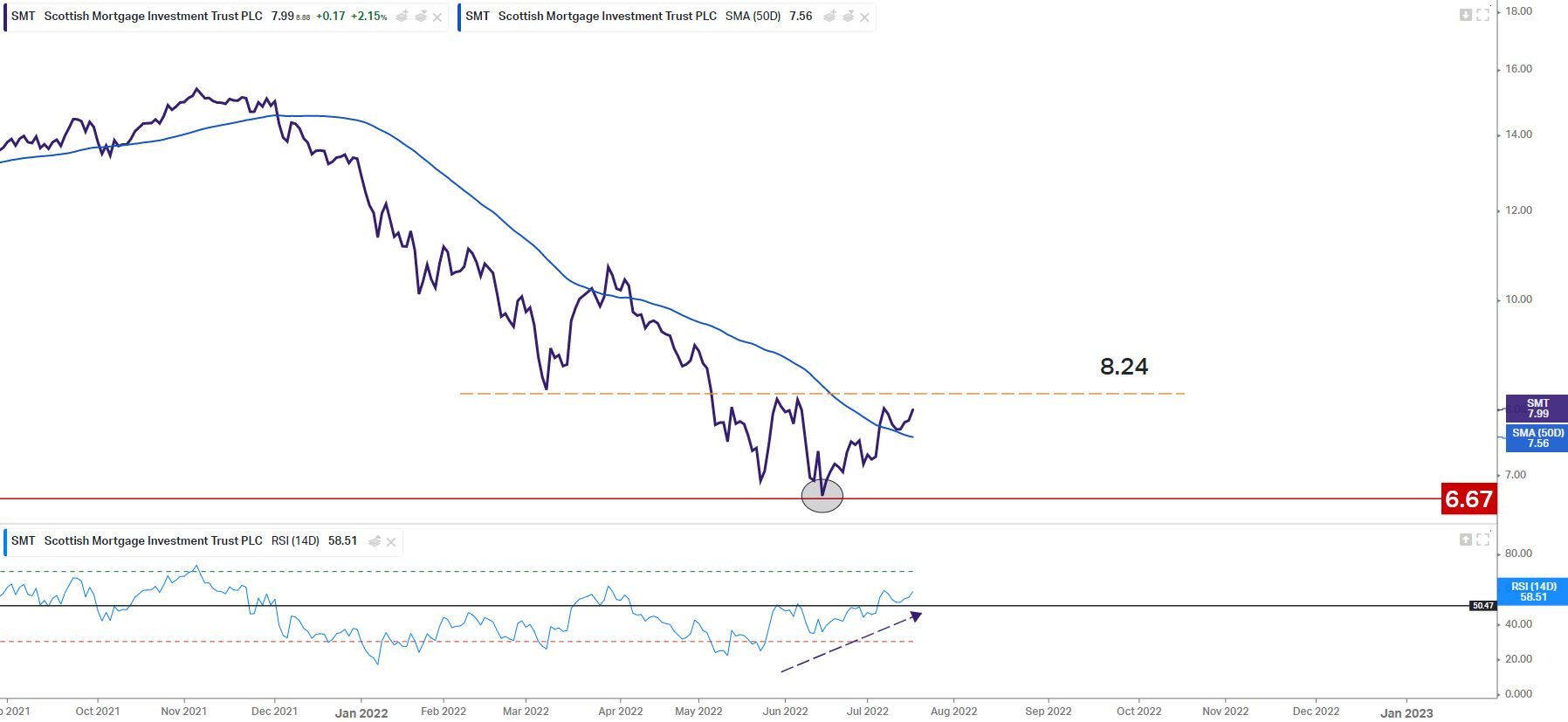Remove the RSI (14D) indicator
1568x722 pixels.
point(391,542)
